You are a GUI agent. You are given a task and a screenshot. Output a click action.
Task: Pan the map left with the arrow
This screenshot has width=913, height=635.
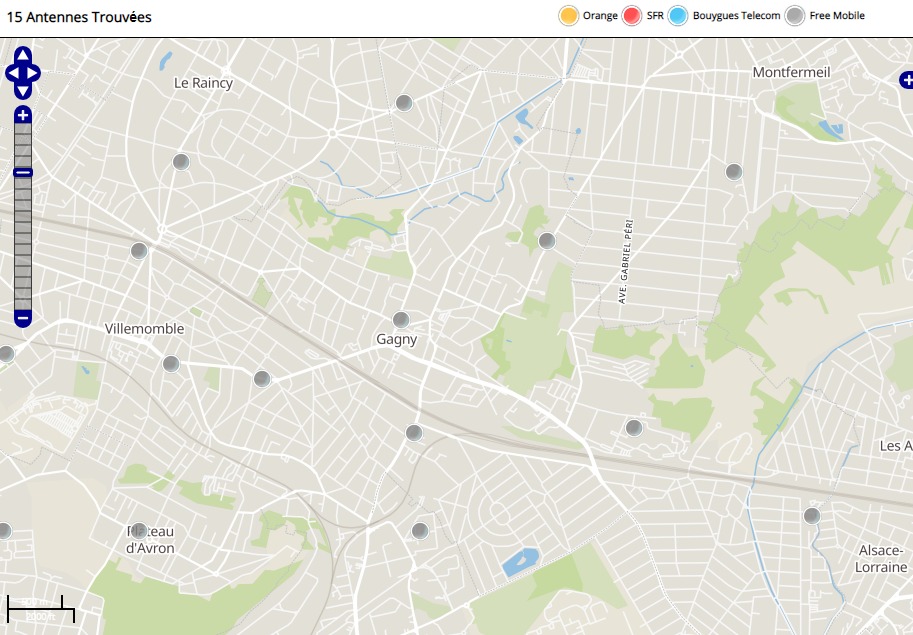(11, 73)
